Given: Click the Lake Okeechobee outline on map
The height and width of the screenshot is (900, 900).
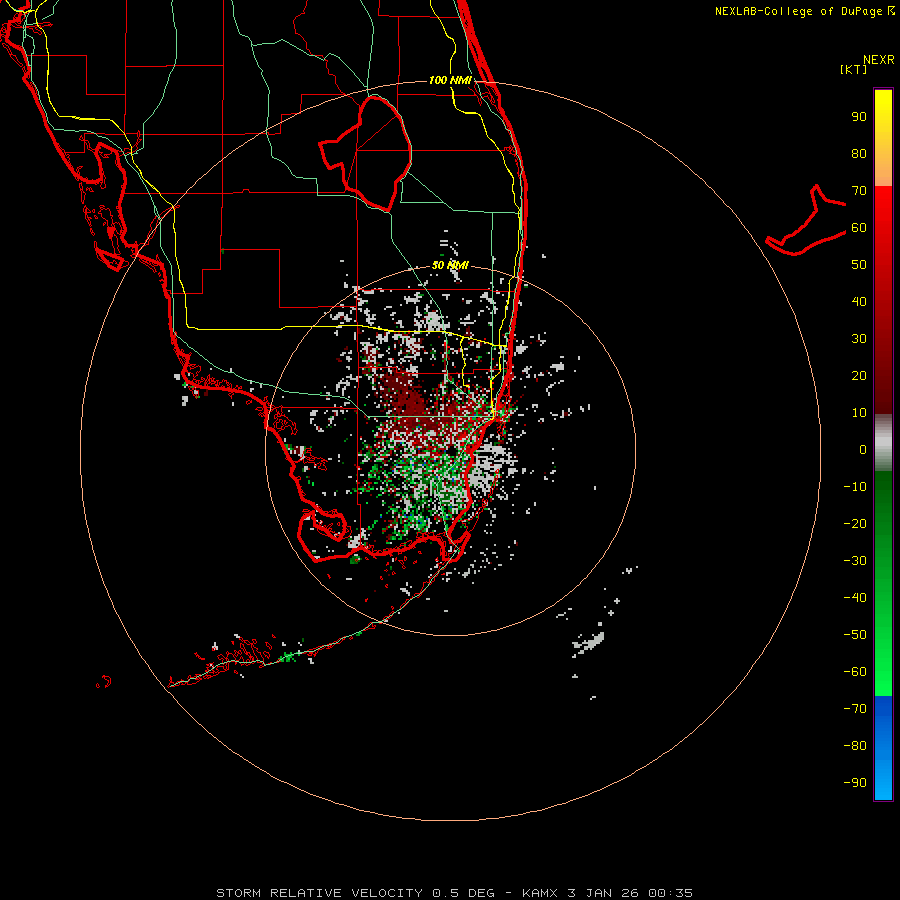Looking at the screenshot, I should tap(366, 153).
